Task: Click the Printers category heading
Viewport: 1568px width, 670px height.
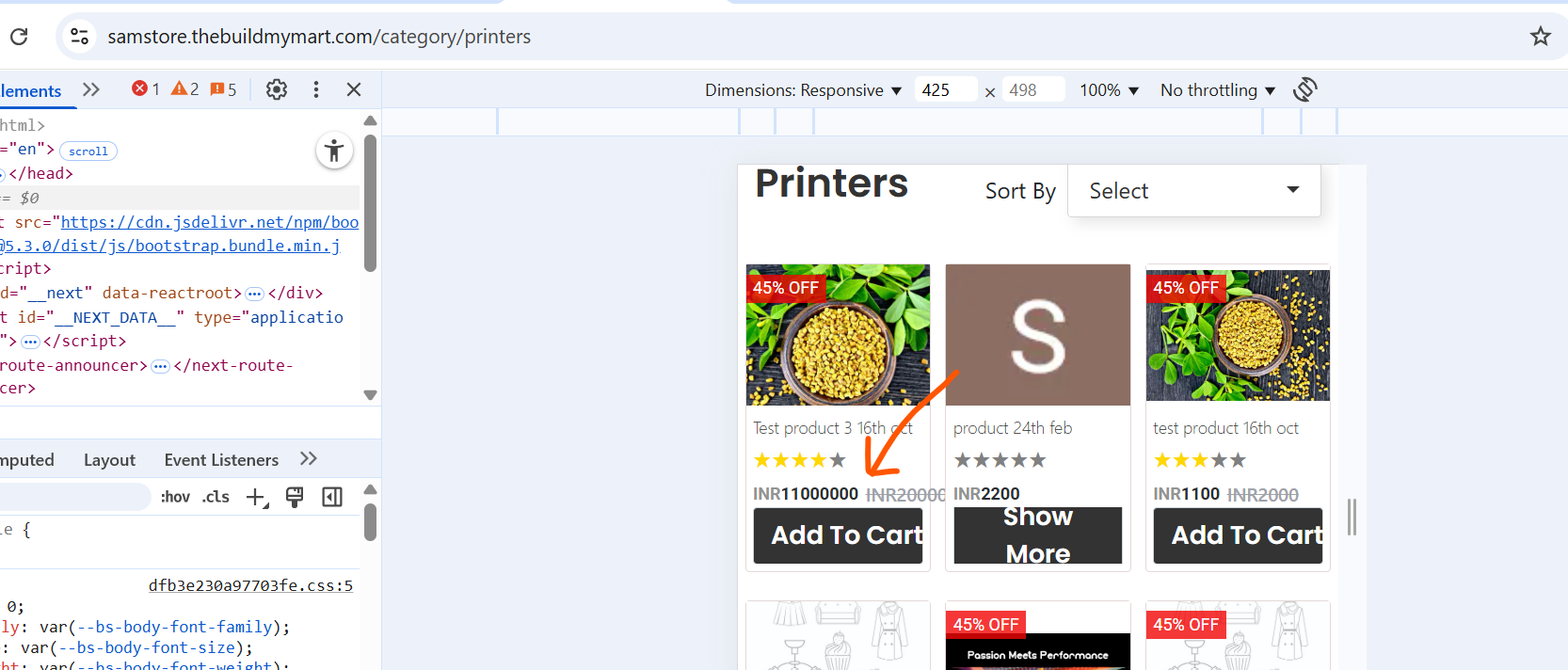Action: (832, 183)
